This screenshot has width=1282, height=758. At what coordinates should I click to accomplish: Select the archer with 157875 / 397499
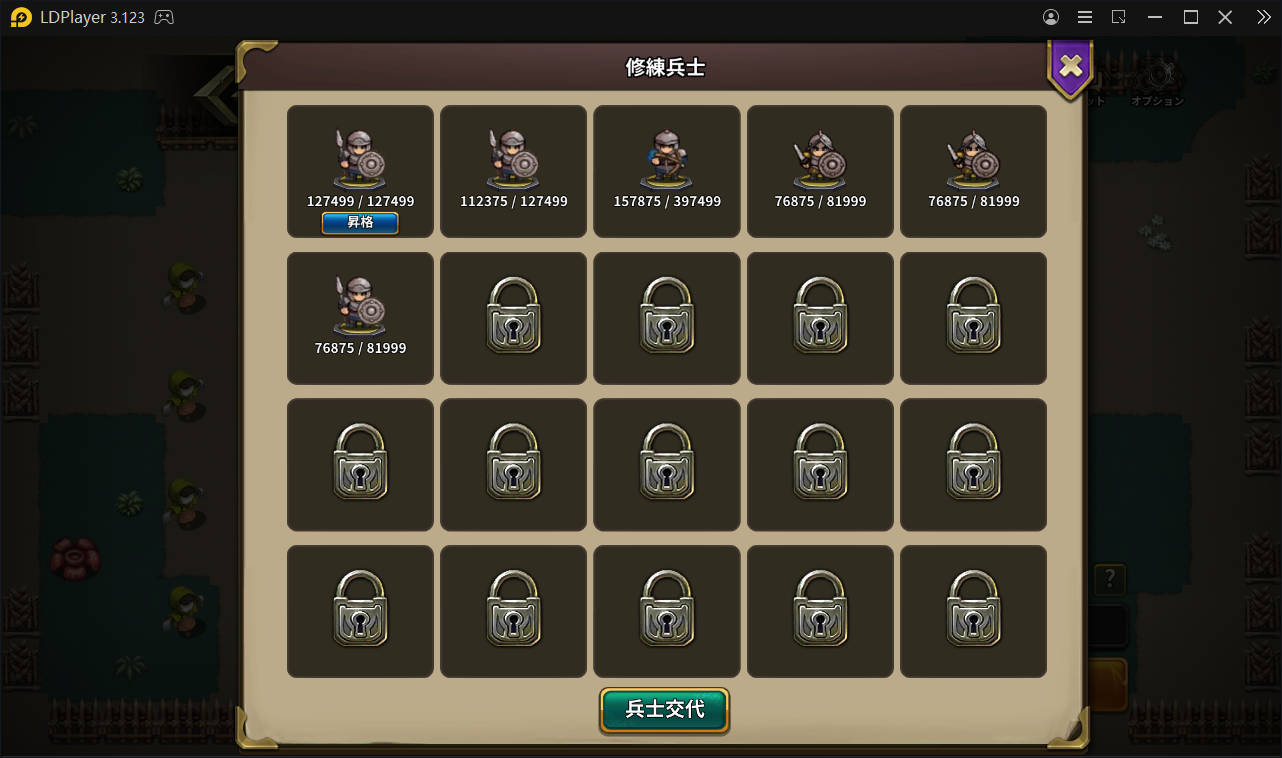point(667,171)
